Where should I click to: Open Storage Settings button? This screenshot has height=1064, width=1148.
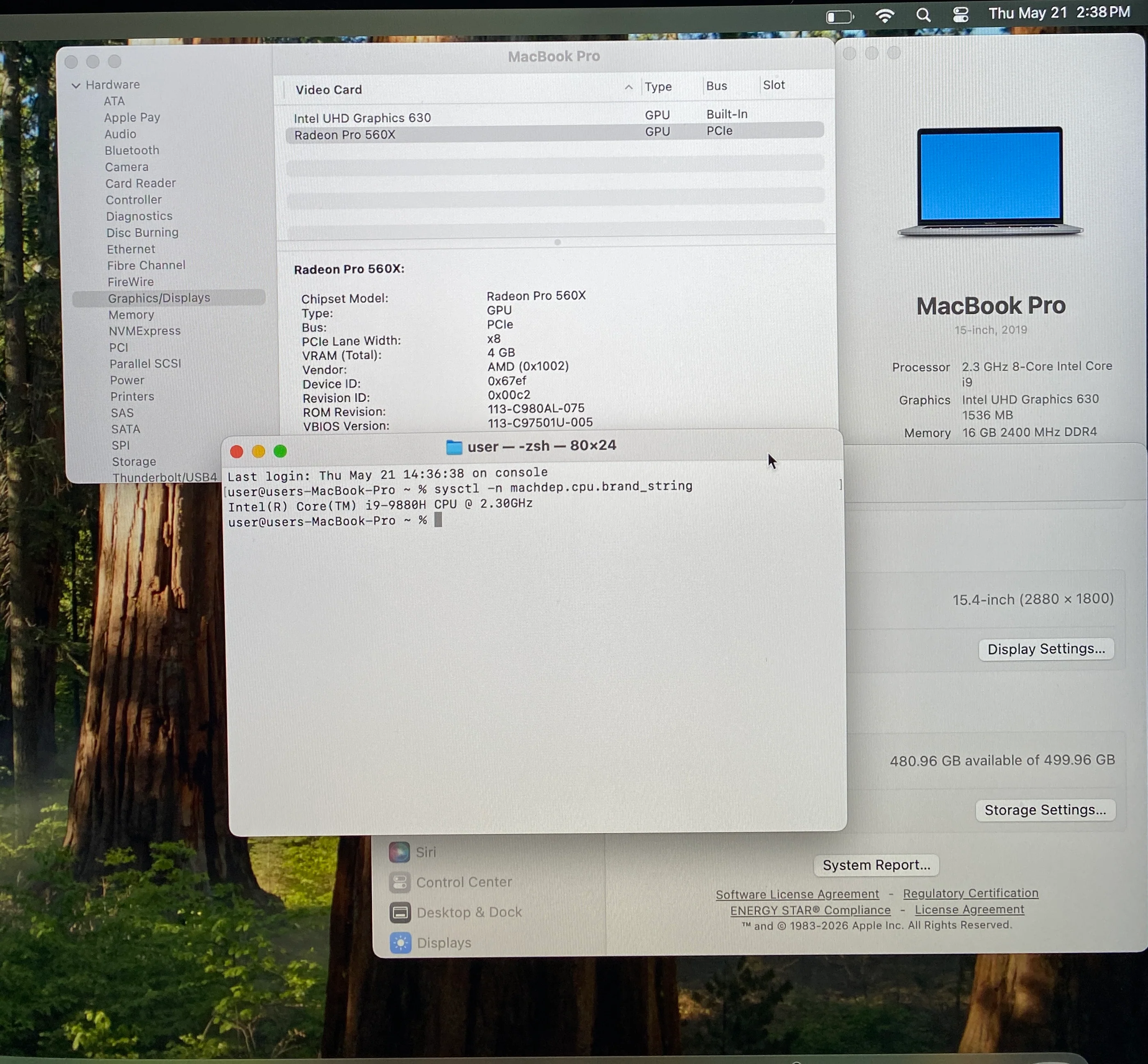pyautogui.click(x=1045, y=810)
